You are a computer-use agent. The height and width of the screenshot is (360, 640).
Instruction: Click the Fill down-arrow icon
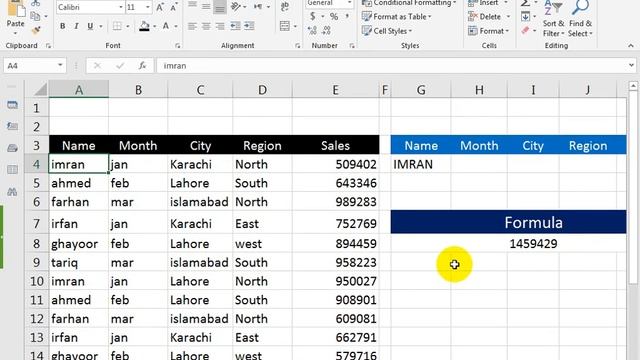(525, 17)
